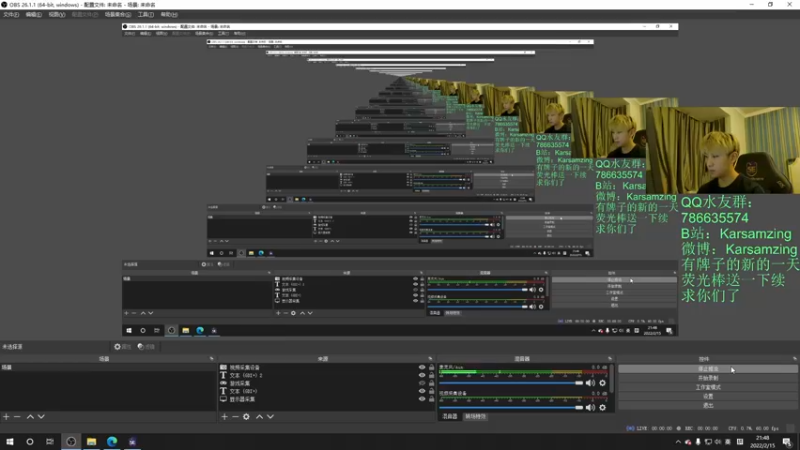Remove selected scene with minus icon

[17, 417]
